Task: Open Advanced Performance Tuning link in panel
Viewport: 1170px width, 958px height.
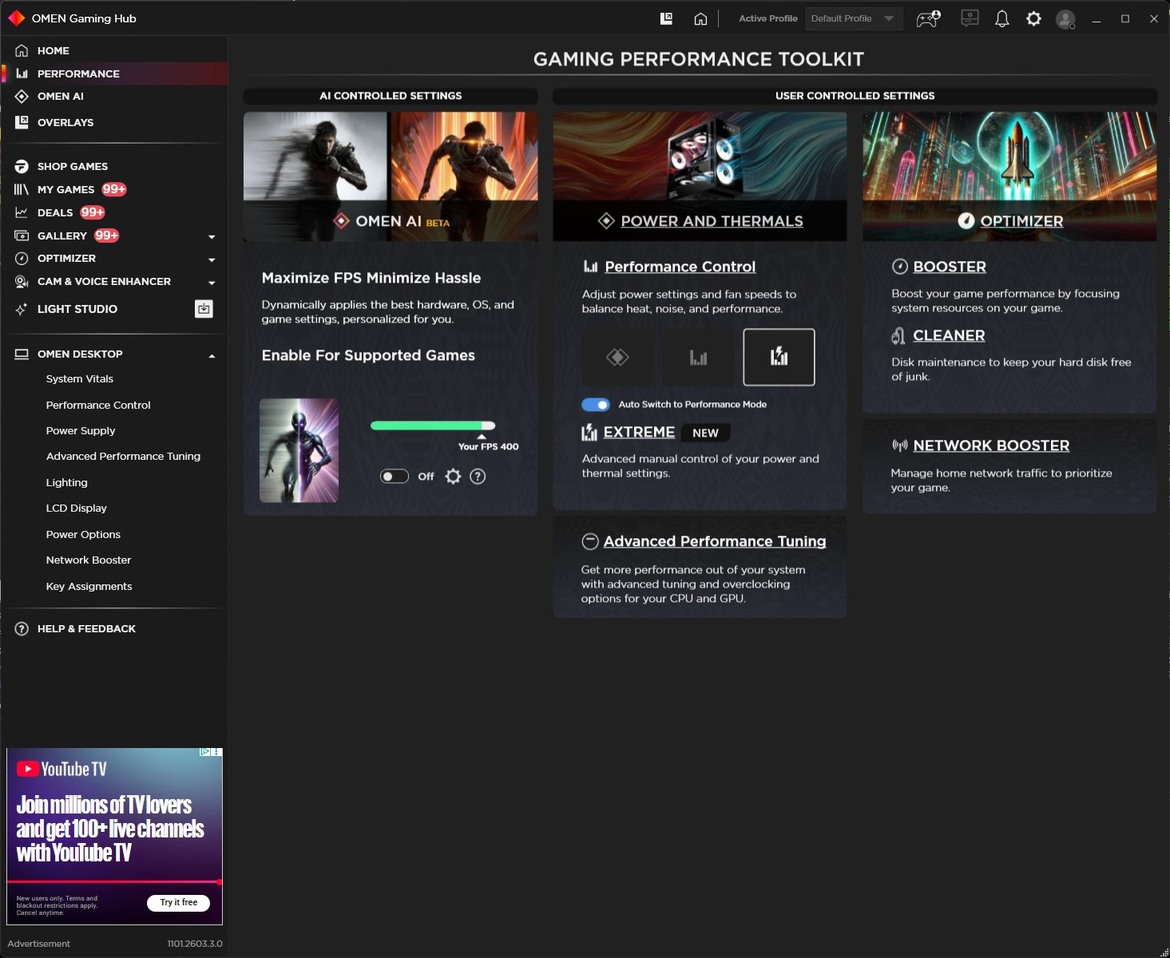Action: click(714, 541)
